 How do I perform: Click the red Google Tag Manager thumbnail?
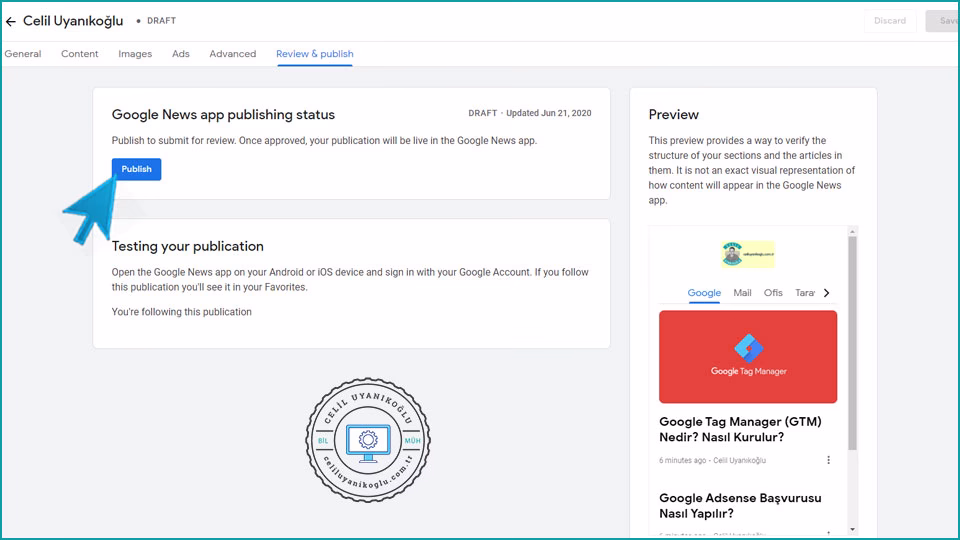[x=748, y=356]
